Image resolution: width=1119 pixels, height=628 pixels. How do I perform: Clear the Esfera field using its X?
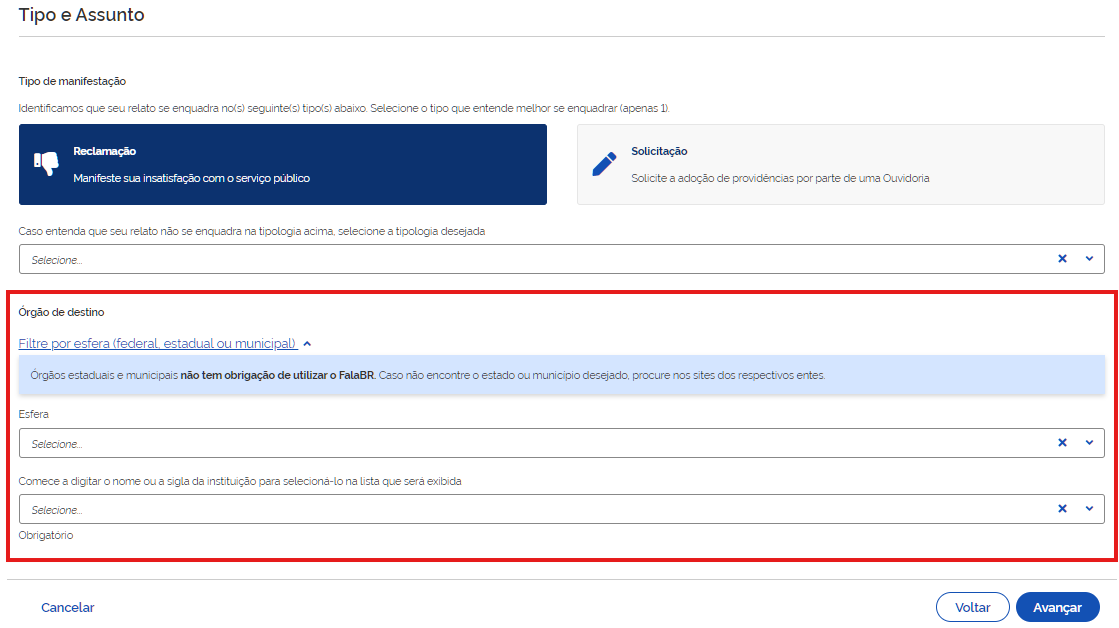click(1062, 443)
